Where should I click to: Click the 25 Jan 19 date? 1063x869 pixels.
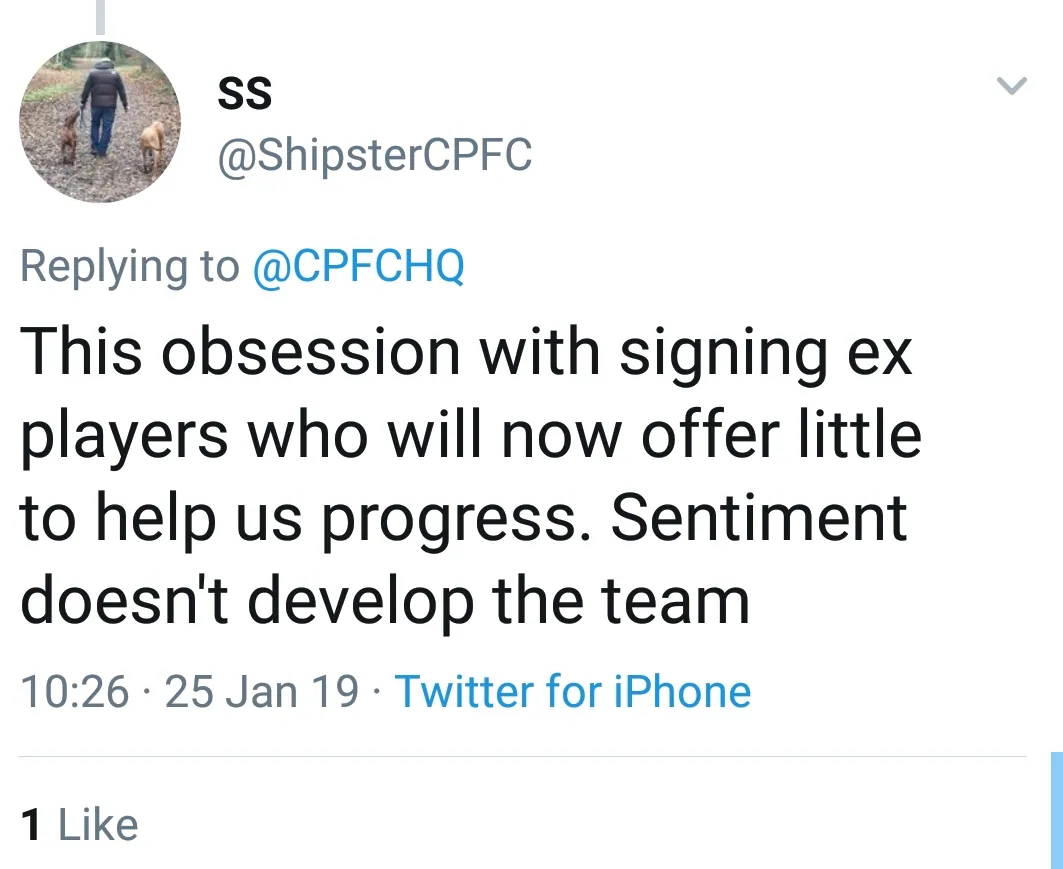(261, 692)
